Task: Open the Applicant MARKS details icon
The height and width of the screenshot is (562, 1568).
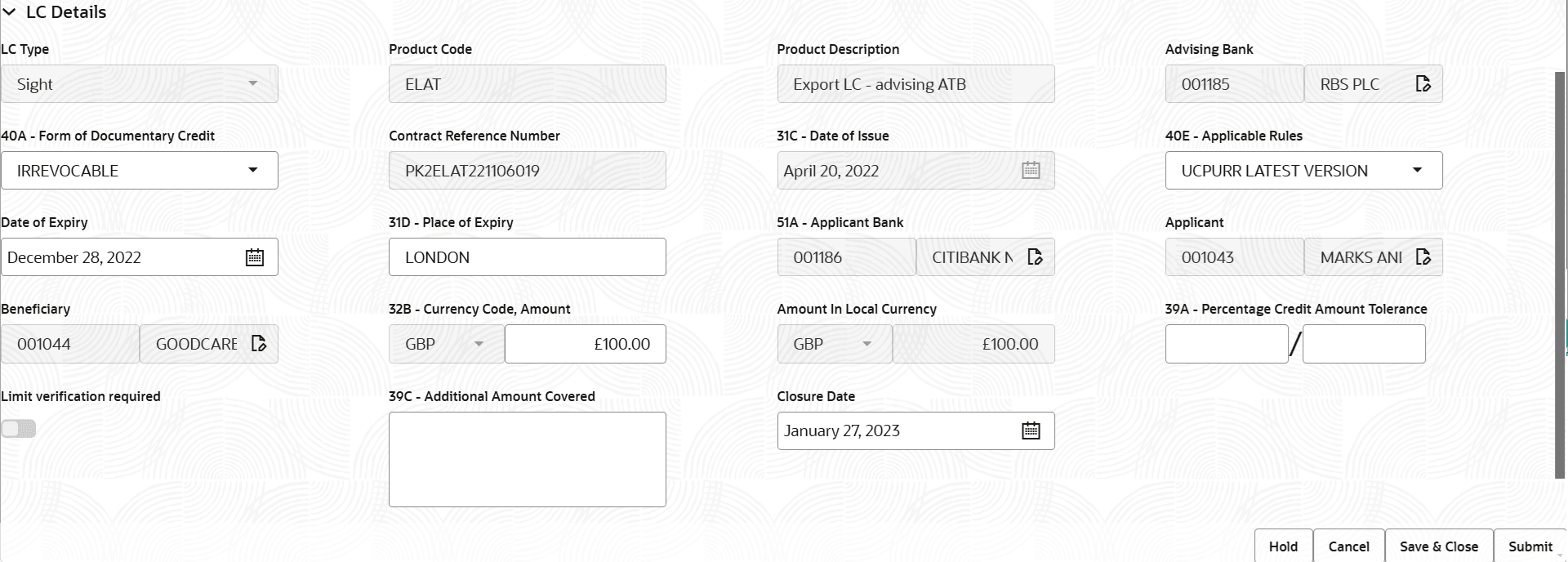Action: [x=1423, y=256]
